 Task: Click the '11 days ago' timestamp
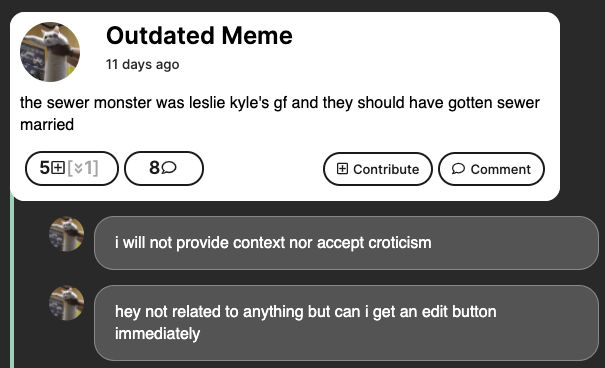coord(142,64)
